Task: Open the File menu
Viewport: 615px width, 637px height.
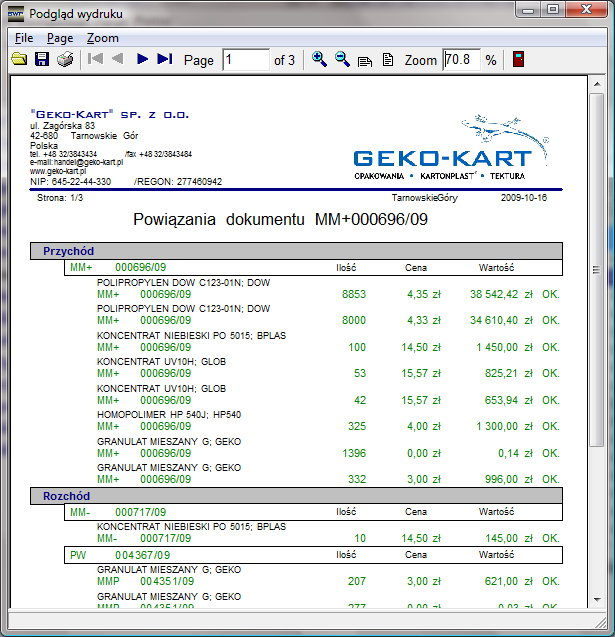Action: point(24,38)
